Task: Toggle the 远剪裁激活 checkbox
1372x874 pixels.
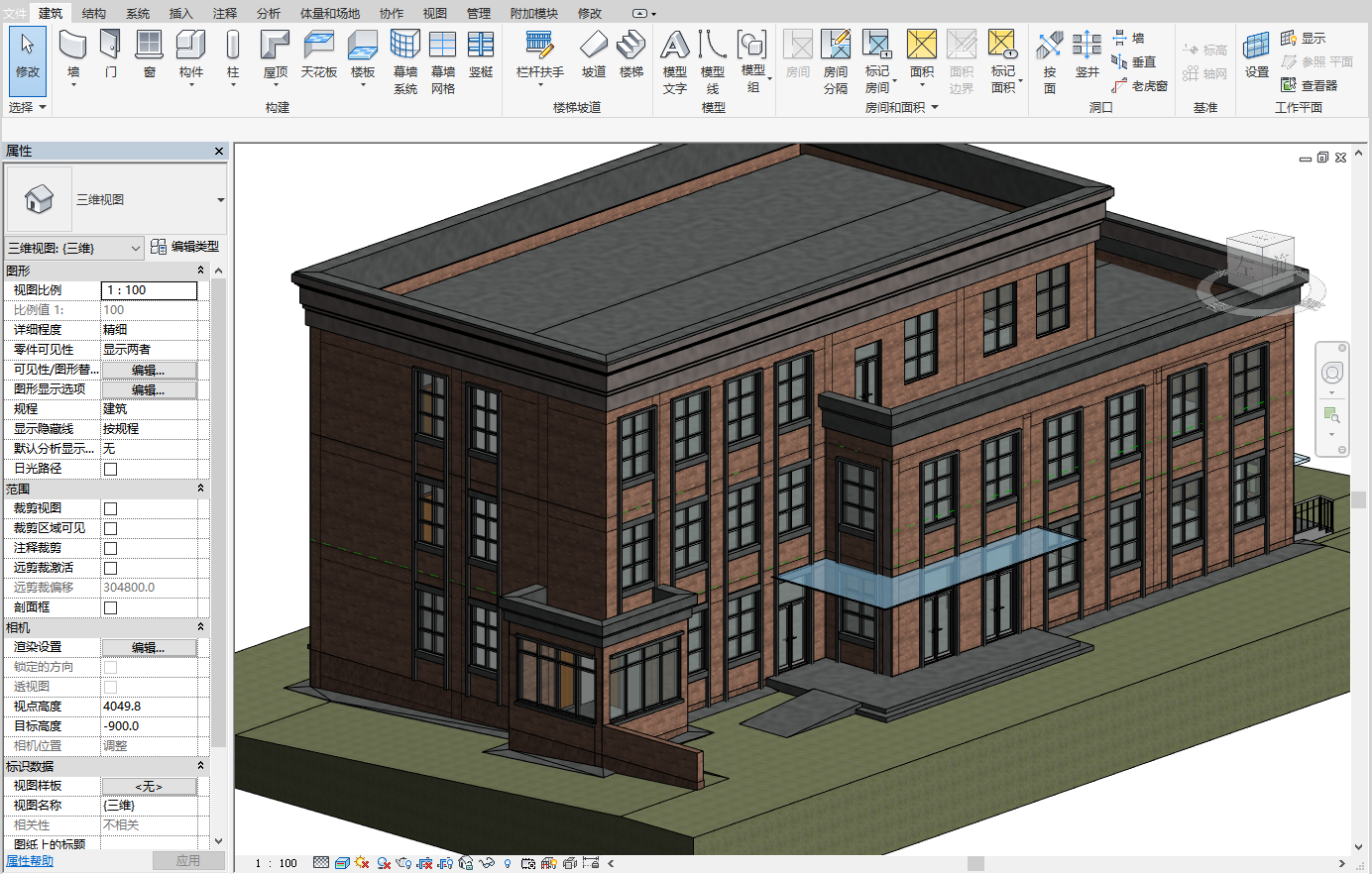Action: point(110,568)
